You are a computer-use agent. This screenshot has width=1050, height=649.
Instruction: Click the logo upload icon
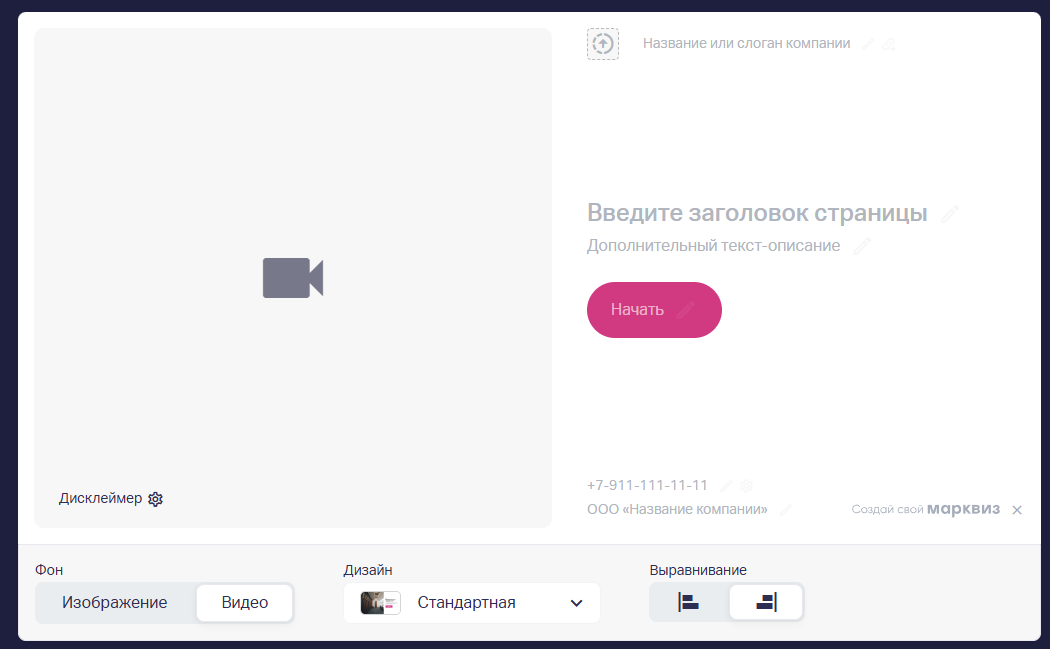coord(602,44)
